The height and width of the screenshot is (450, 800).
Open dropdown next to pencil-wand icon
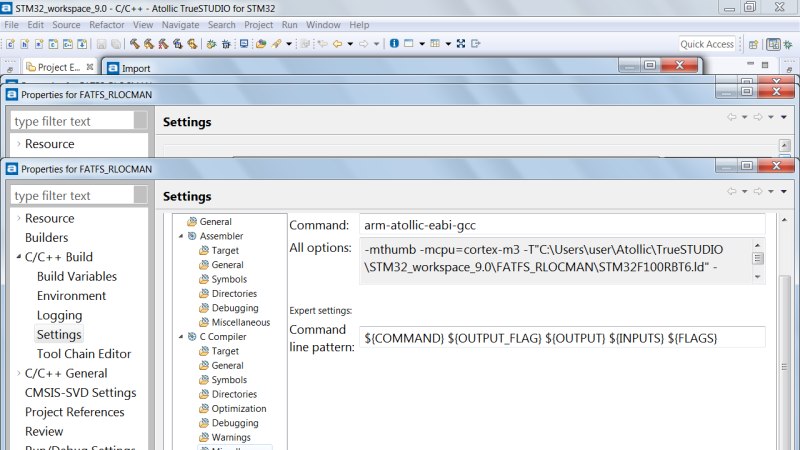[x=289, y=44]
